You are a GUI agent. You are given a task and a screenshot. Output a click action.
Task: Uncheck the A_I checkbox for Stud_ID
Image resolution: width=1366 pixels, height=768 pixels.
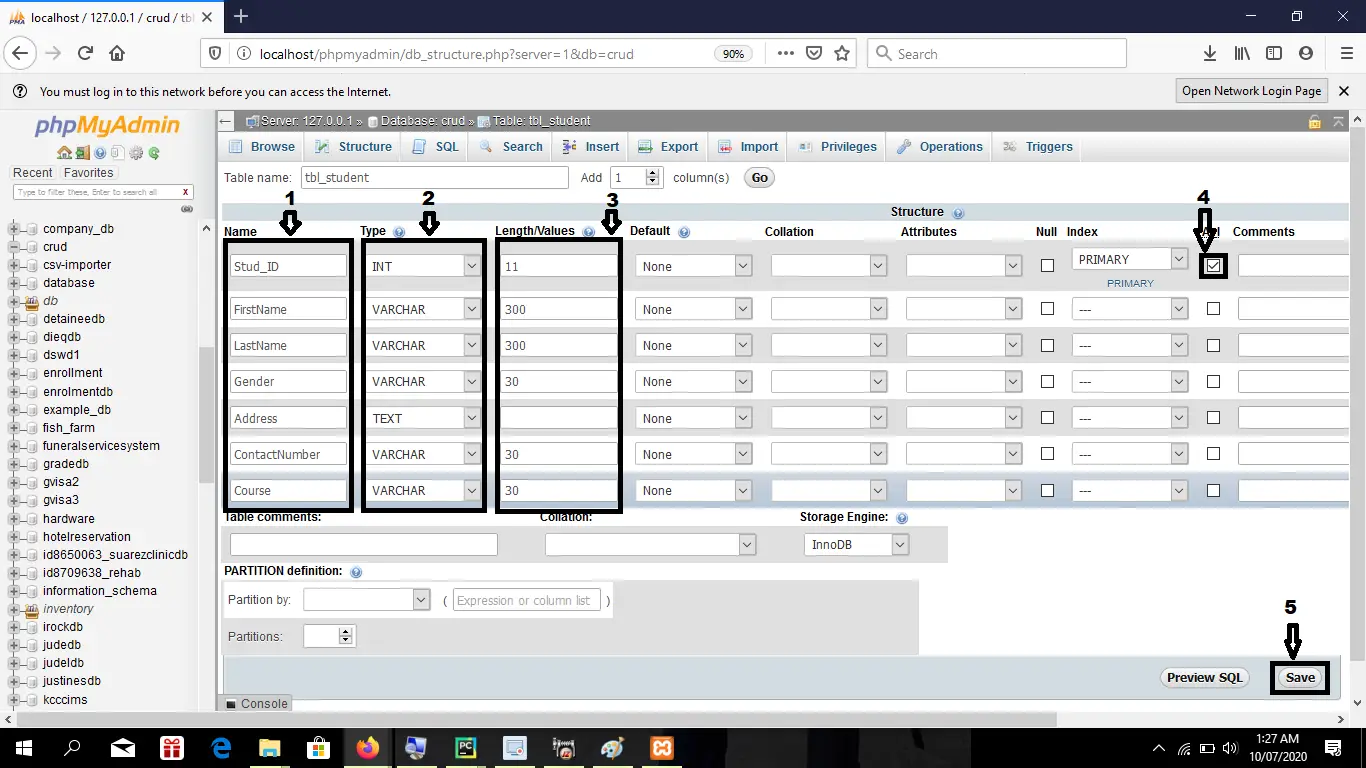click(1212, 265)
